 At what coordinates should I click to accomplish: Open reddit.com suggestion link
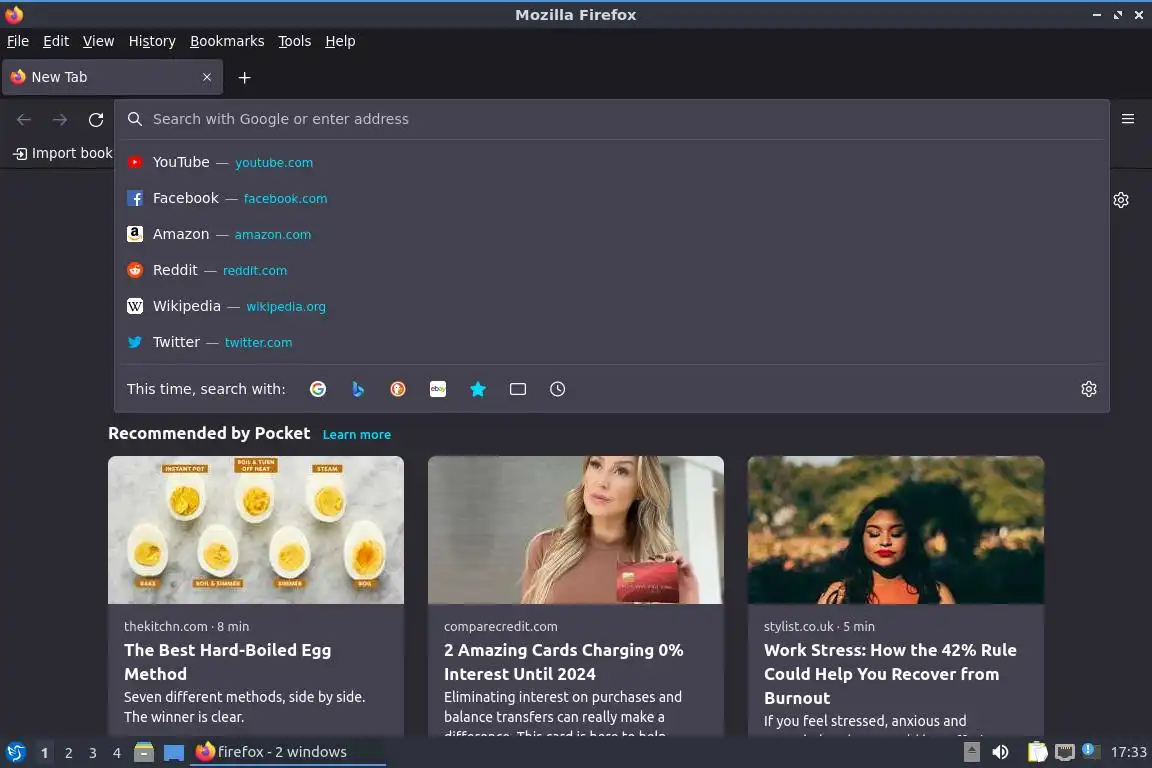255,270
